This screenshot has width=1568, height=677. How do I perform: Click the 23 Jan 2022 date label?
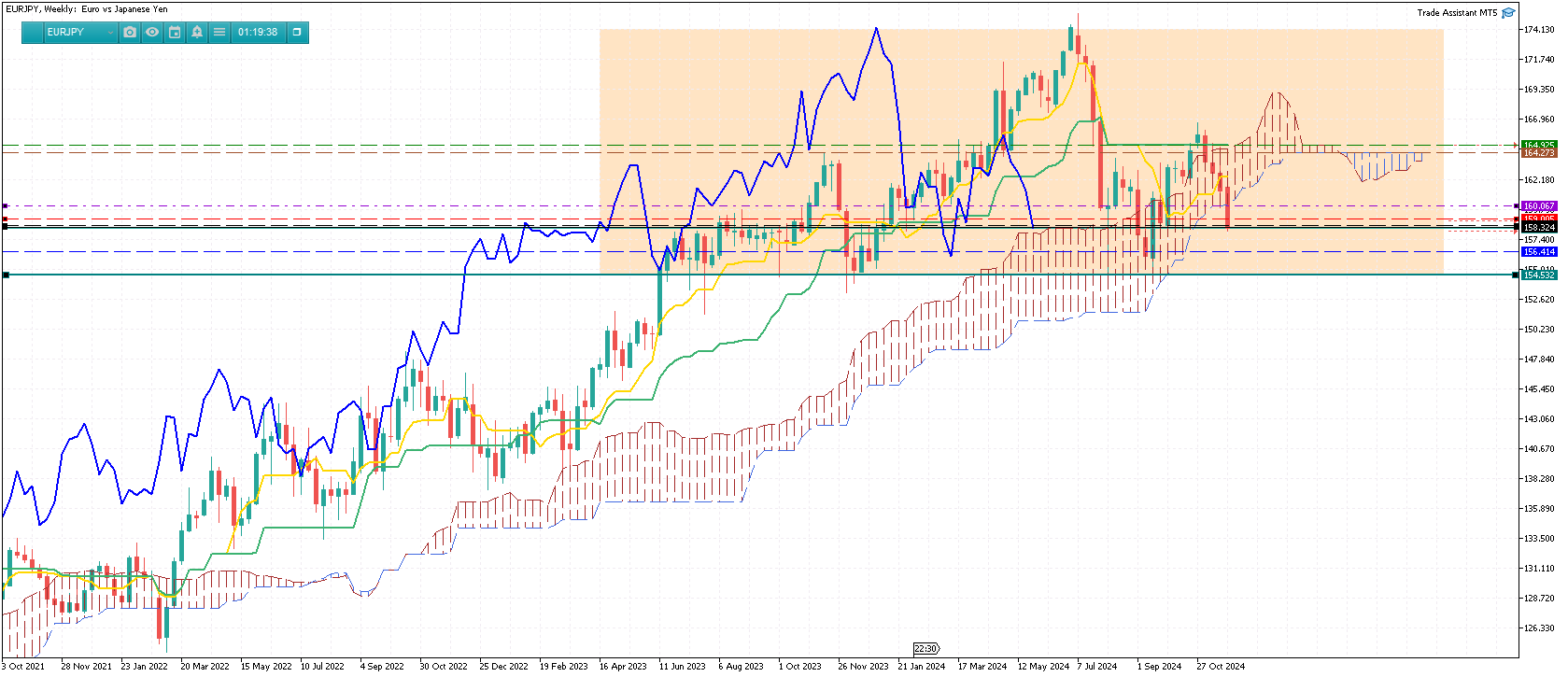(145, 667)
